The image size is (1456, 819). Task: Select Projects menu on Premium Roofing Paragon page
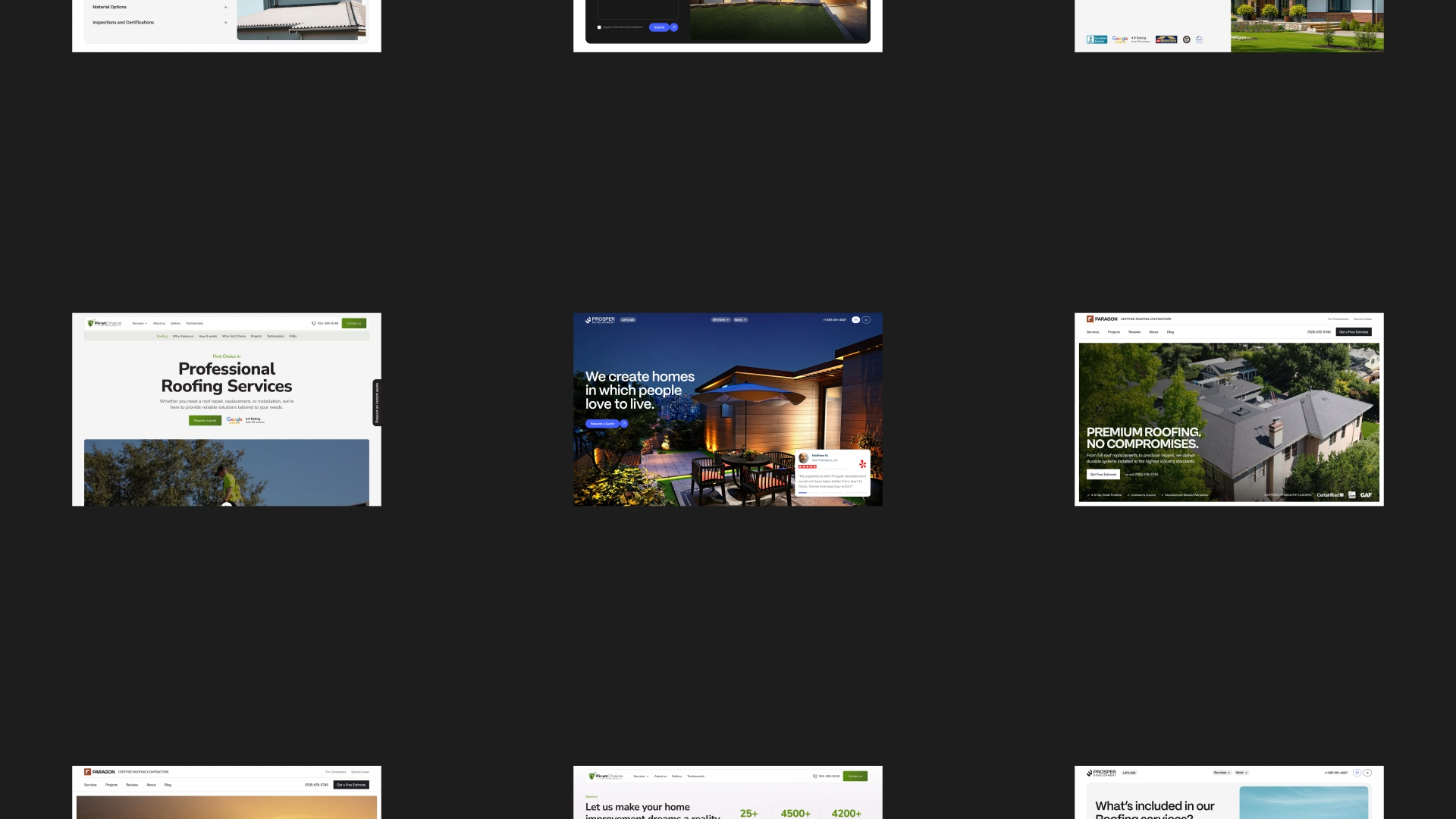click(1114, 332)
